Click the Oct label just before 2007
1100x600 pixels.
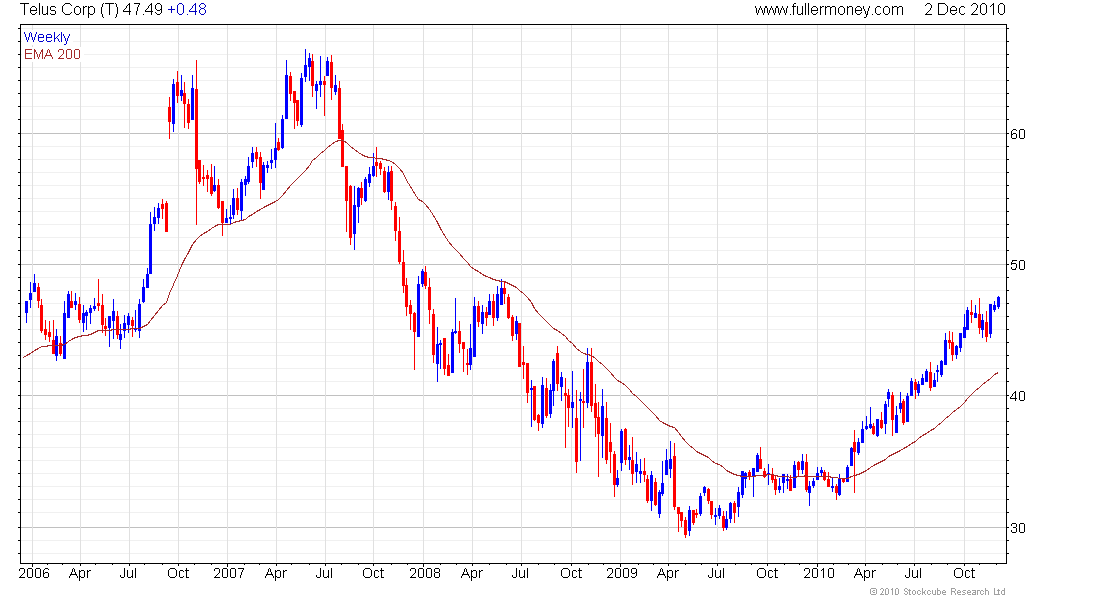pos(178,573)
